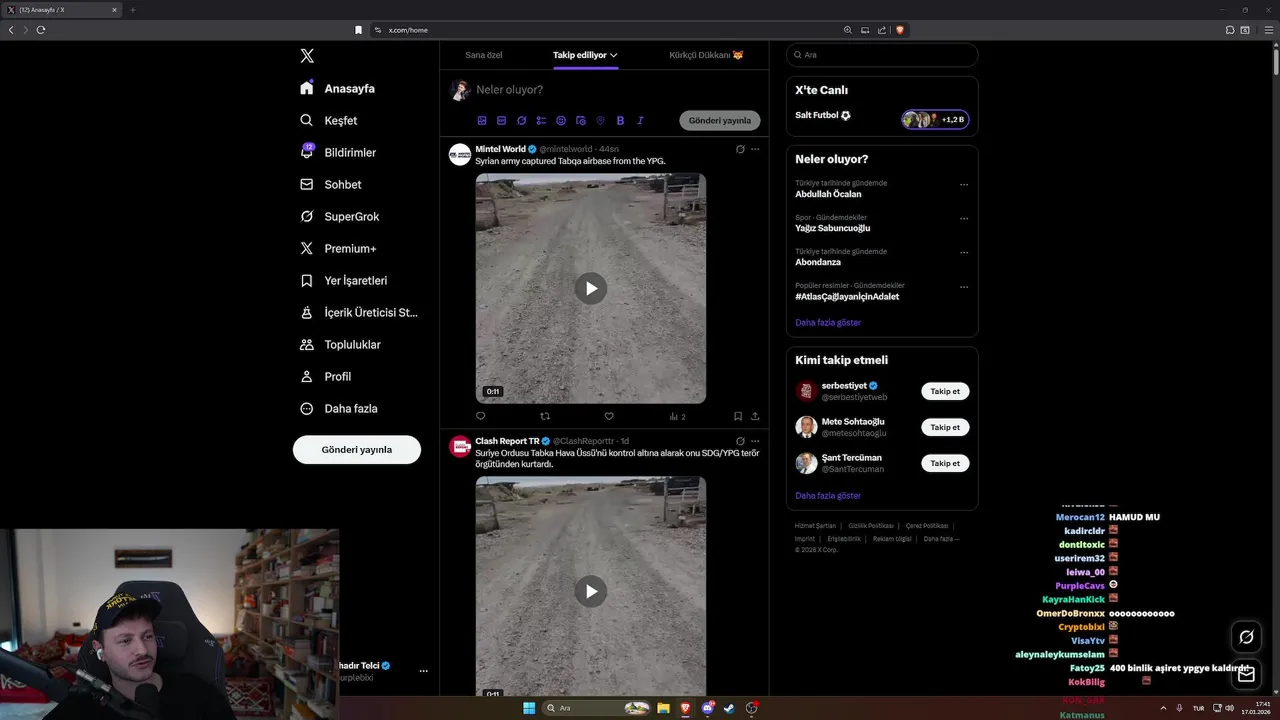Open Yer İşaretleri bookmarks
This screenshot has height=720, width=1280.
[344, 280]
